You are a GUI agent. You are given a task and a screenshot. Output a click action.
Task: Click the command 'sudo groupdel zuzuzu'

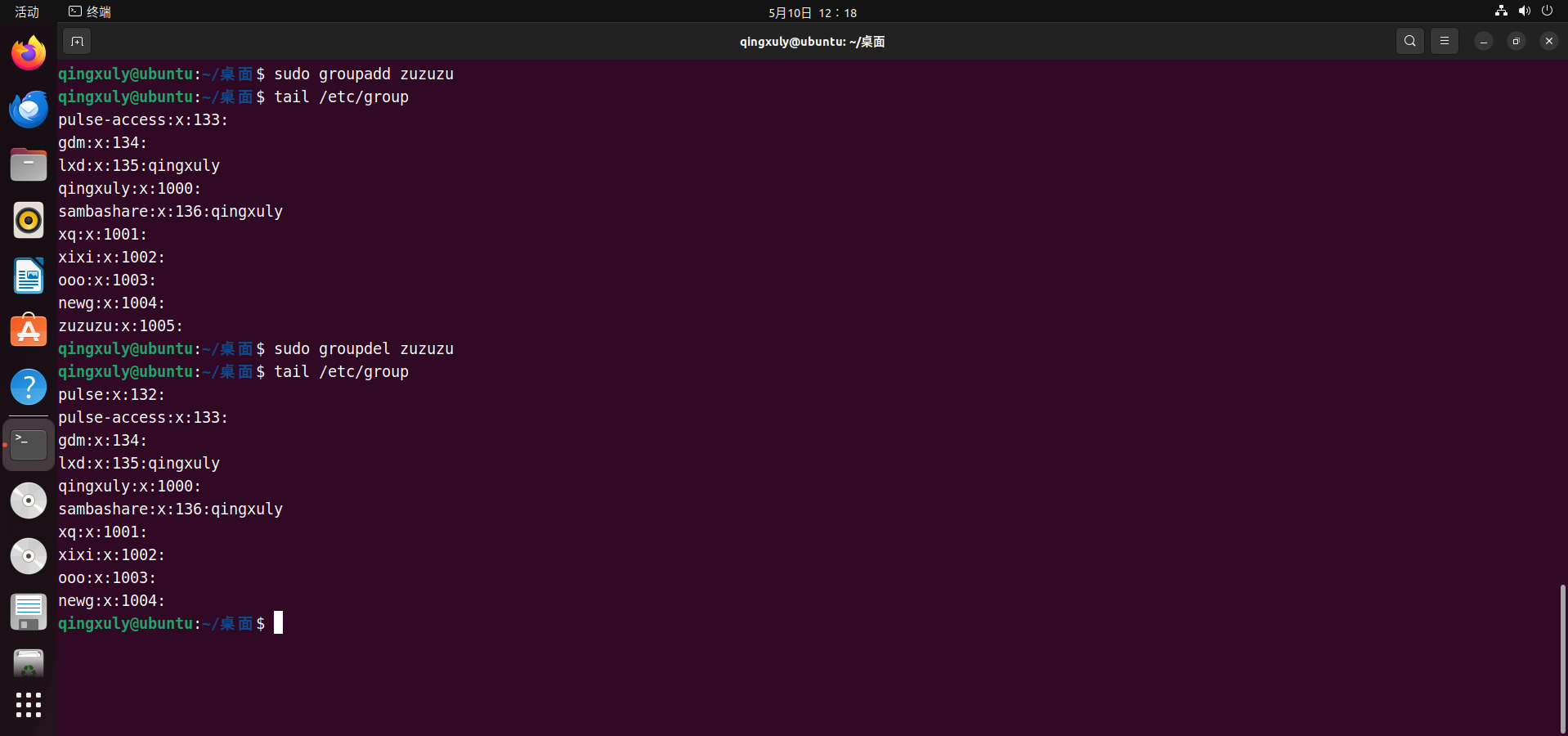pyautogui.click(x=364, y=348)
